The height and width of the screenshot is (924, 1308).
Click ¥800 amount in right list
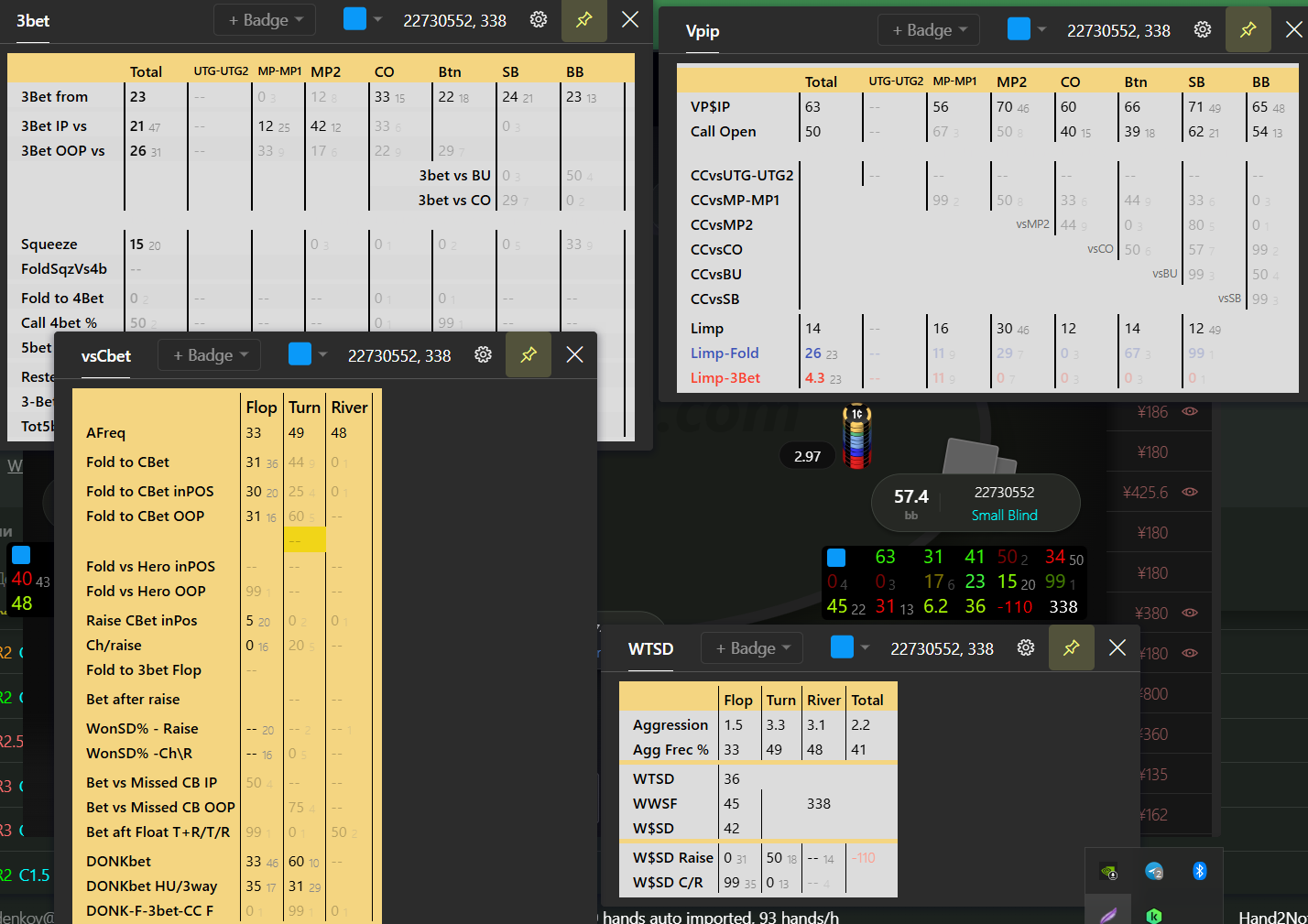point(1152,694)
